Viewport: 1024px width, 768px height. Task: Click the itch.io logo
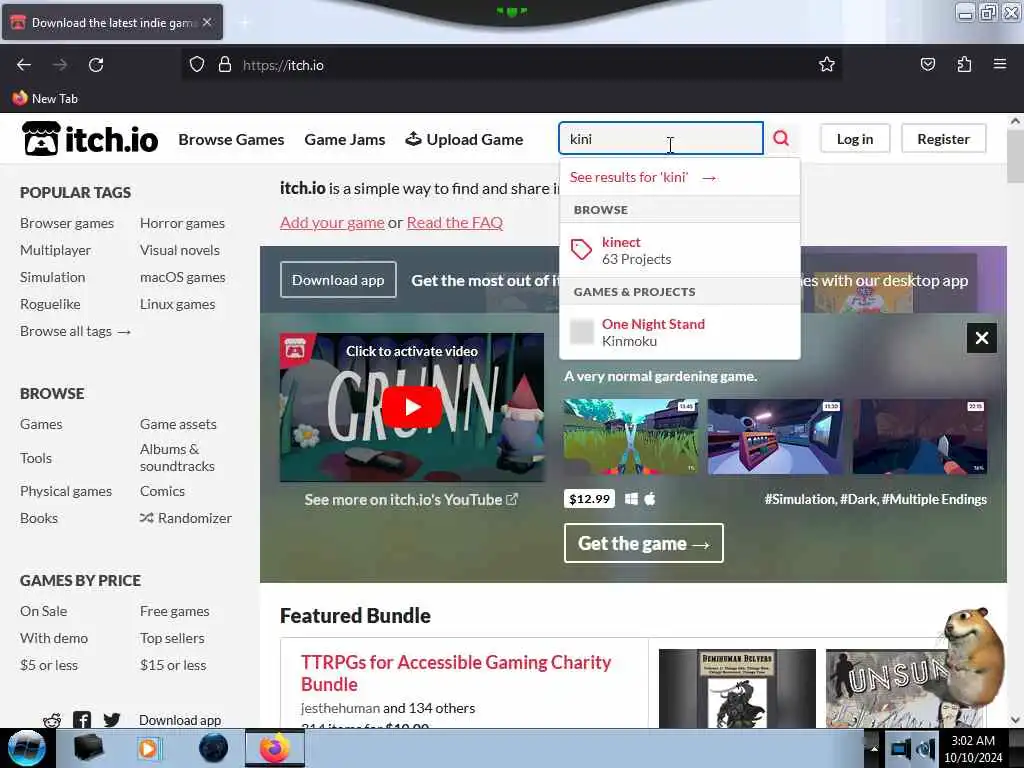coord(89,138)
